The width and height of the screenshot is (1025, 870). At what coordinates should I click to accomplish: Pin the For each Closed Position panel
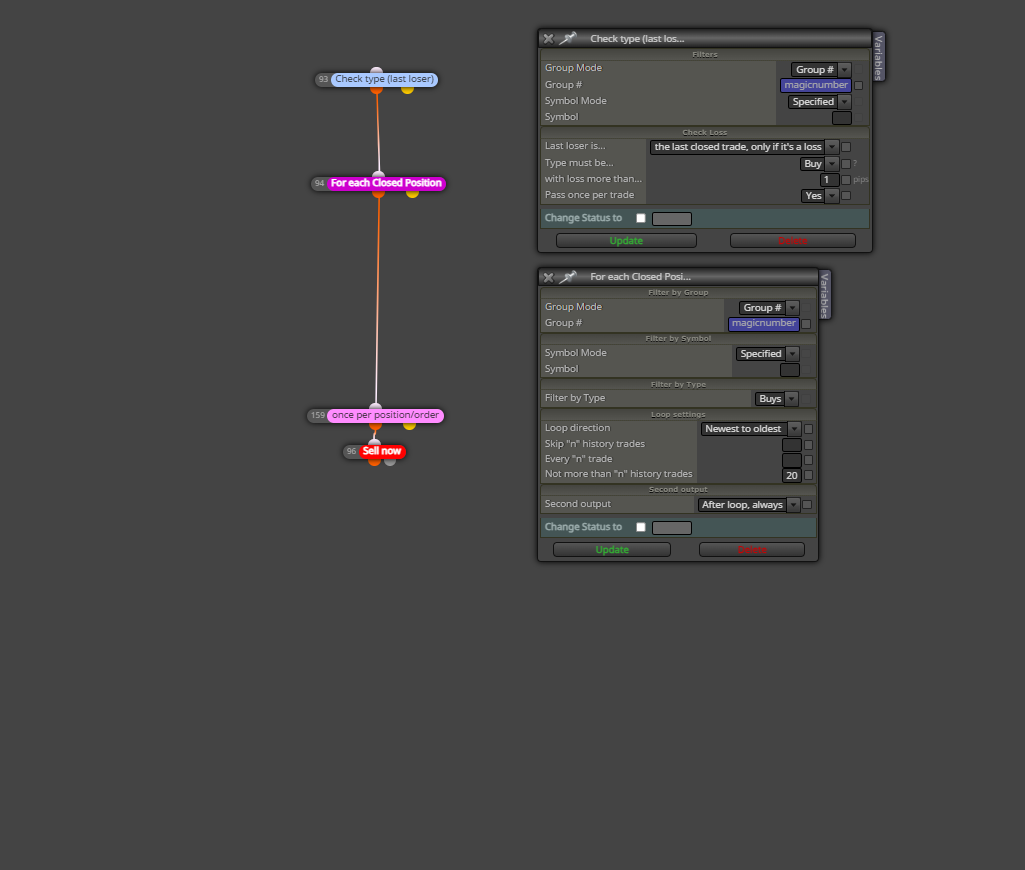(x=567, y=277)
